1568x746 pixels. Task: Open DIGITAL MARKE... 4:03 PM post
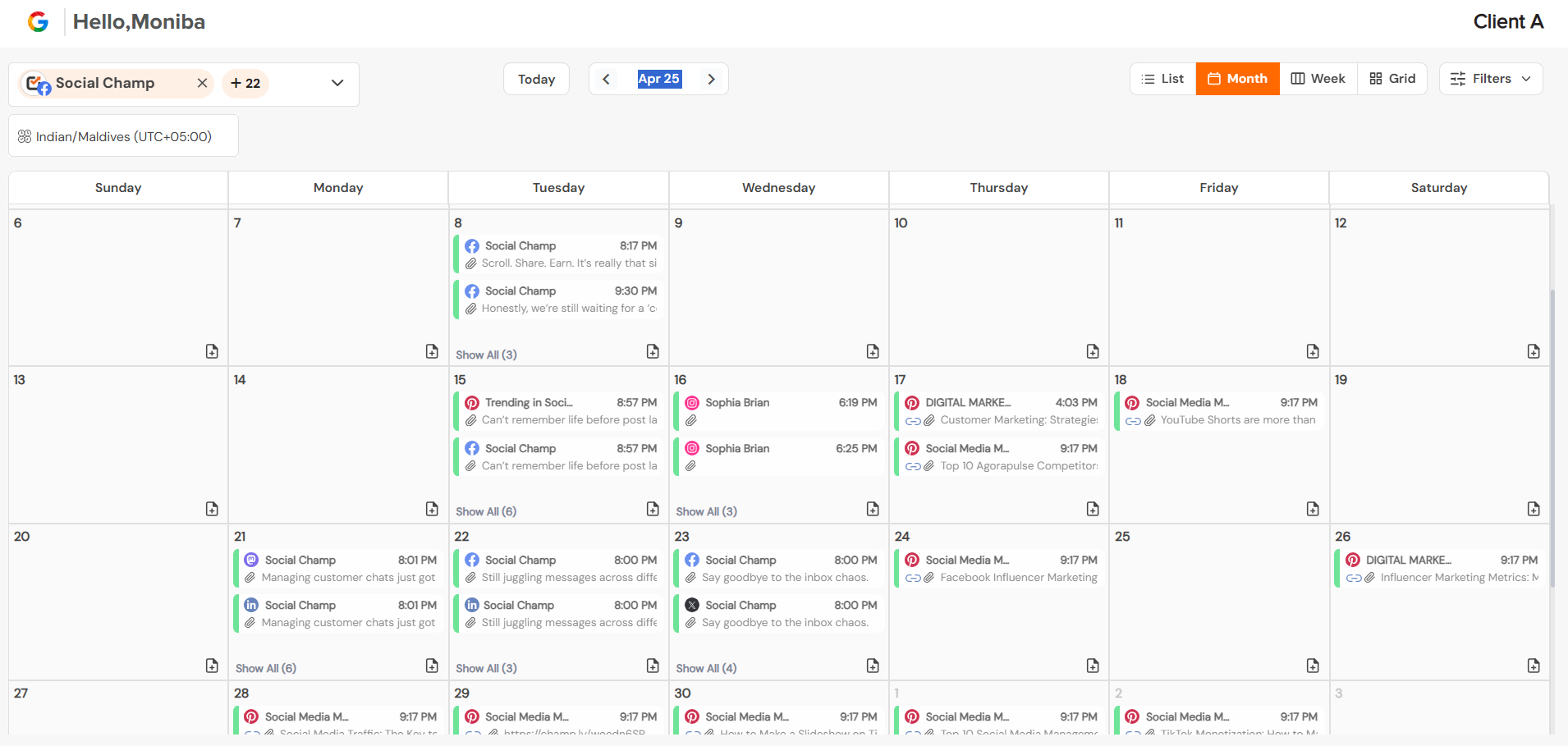pyautogui.click(x=998, y=411)
